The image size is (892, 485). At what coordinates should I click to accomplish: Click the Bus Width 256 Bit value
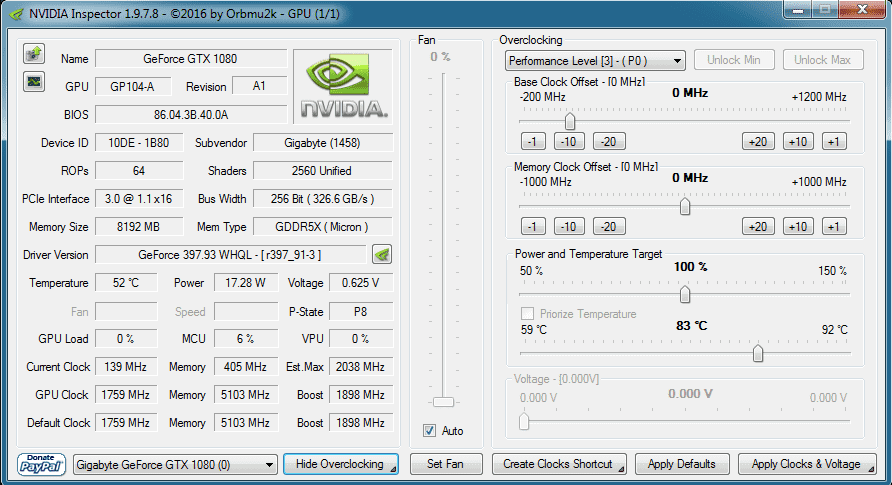click(x=323, y=199)
